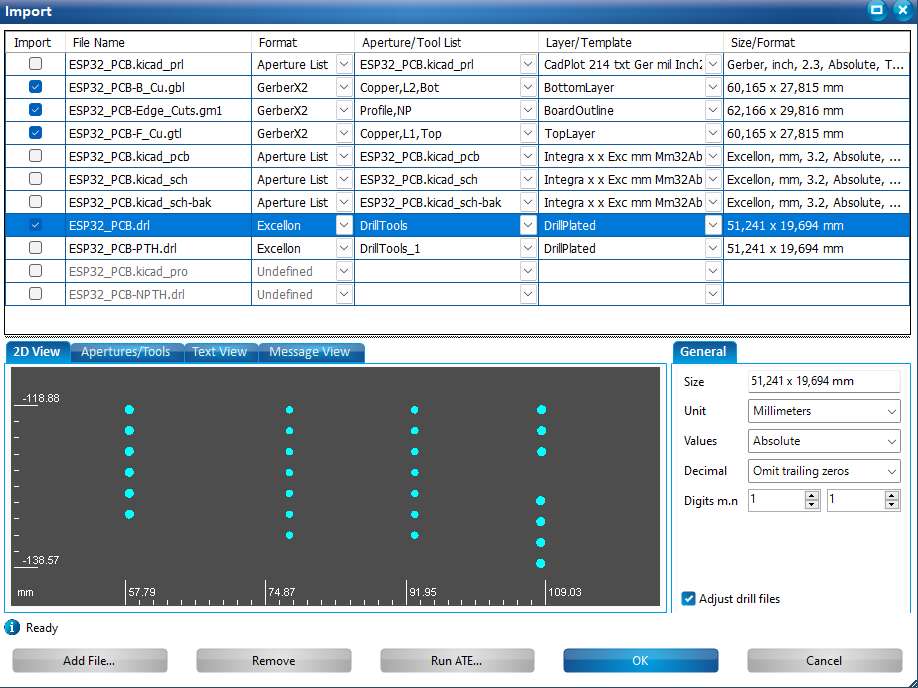Close the Import dialog with X icon
The height and width of the screenshot is (688, 918).
[x=903, y=10]
